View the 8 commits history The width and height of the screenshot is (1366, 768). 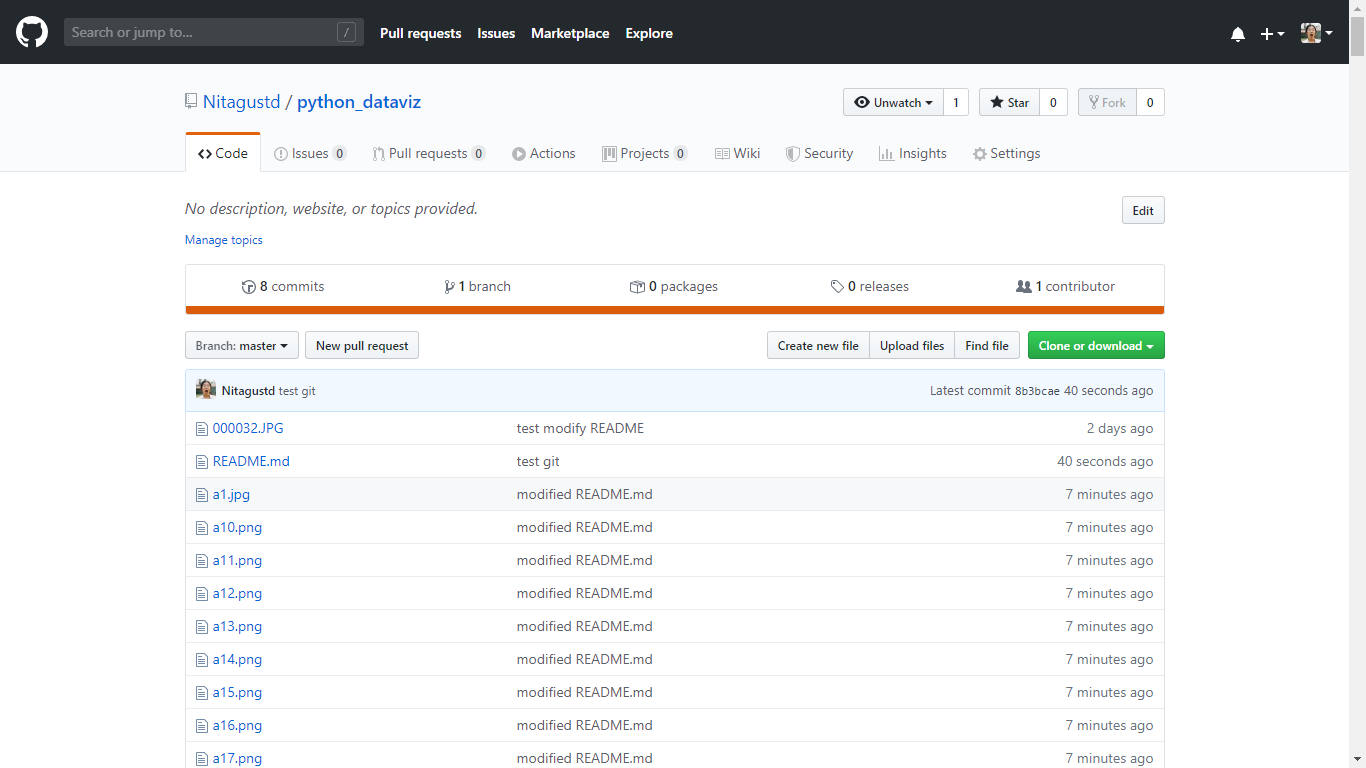click(283, 286)
